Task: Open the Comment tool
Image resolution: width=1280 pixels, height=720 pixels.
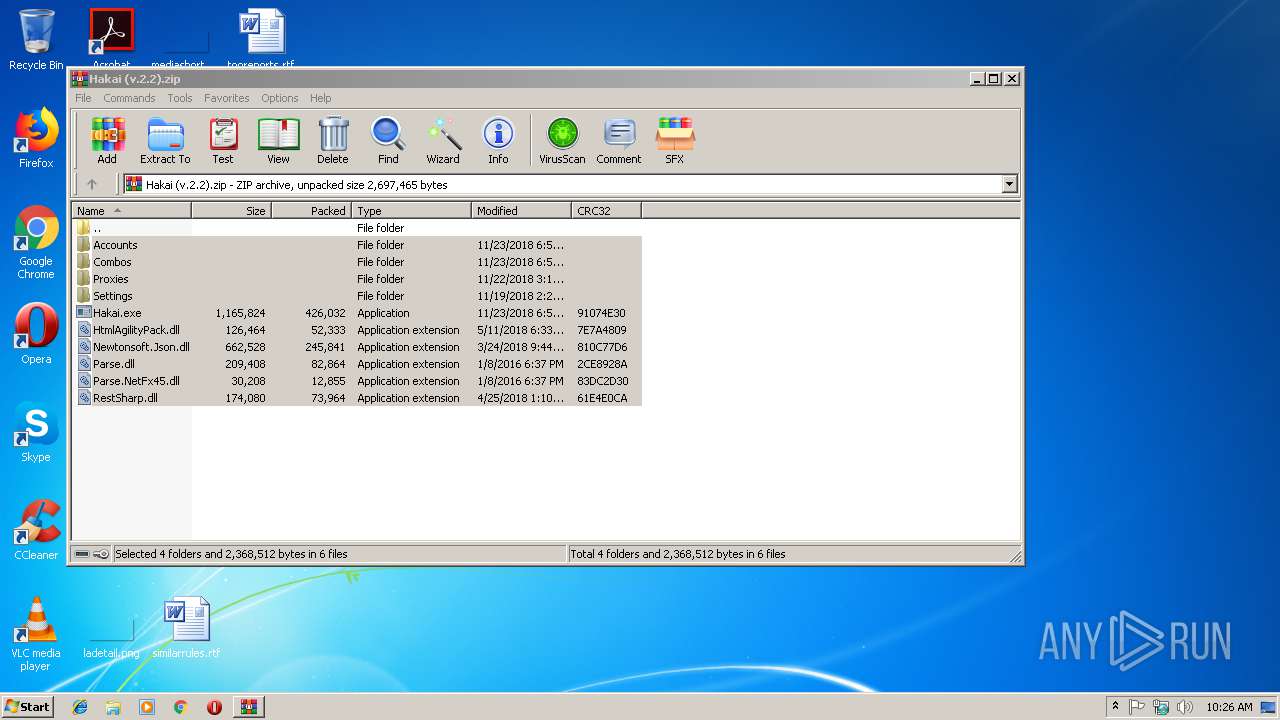Action: (x=619, y=140)
